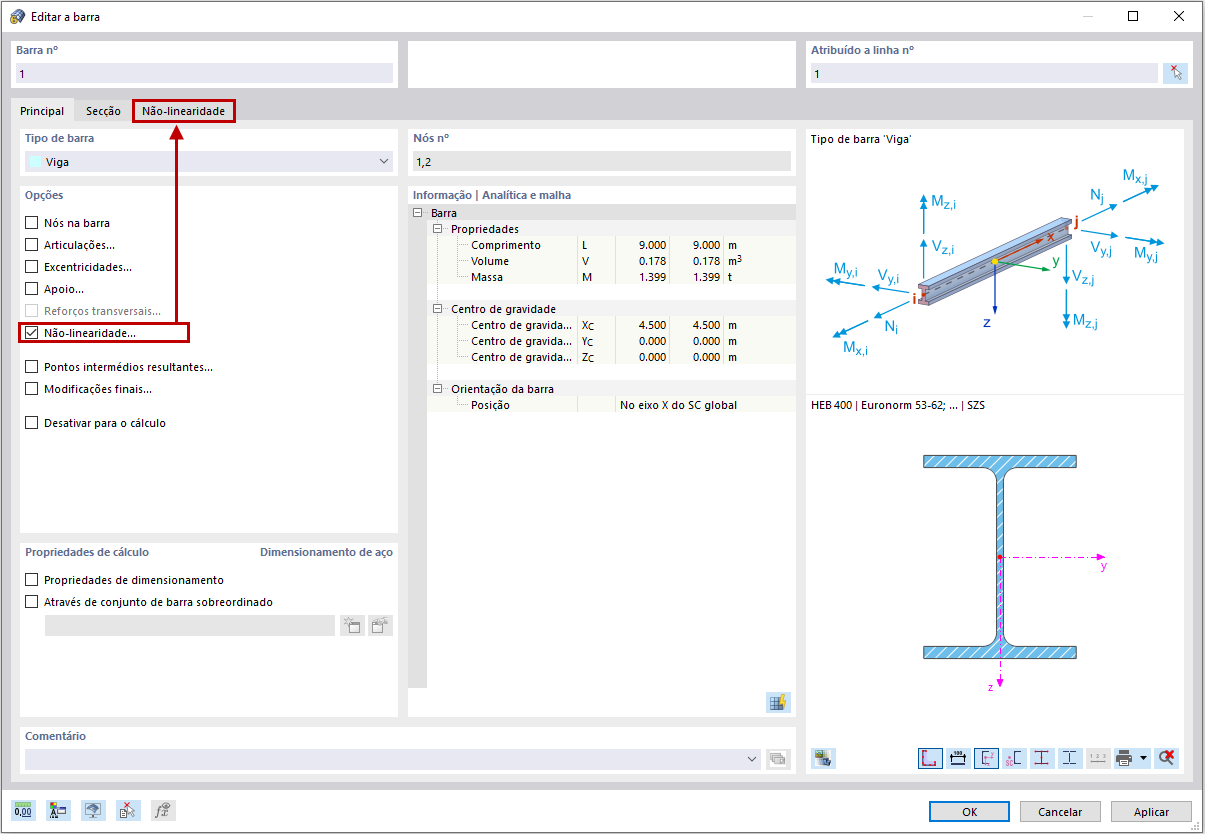Screen dimensions: 1205x834
Task: Open the Comentário dropdown arrow
Action: point(752,759)
